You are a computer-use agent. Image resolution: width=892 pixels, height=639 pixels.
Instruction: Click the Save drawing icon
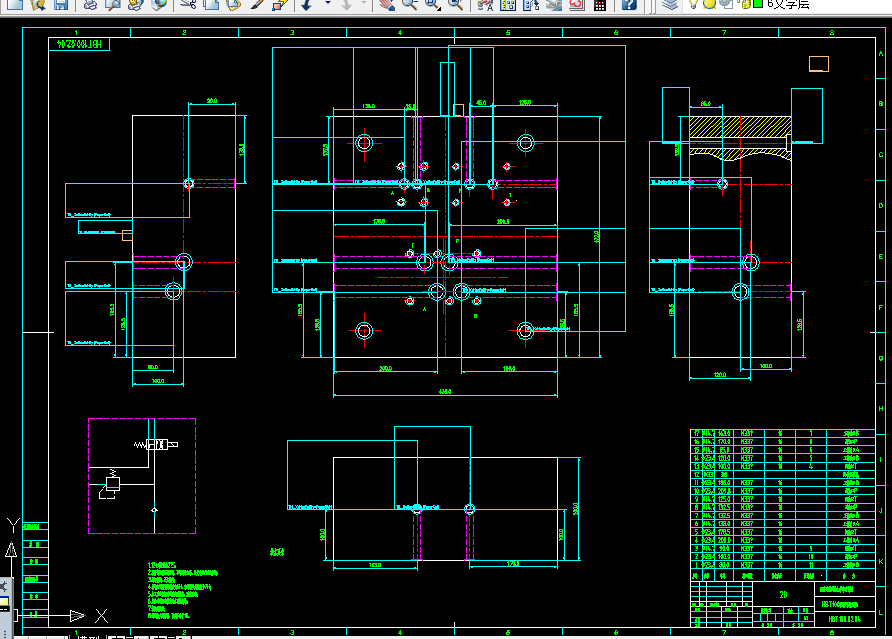click(x=60, y=5)
